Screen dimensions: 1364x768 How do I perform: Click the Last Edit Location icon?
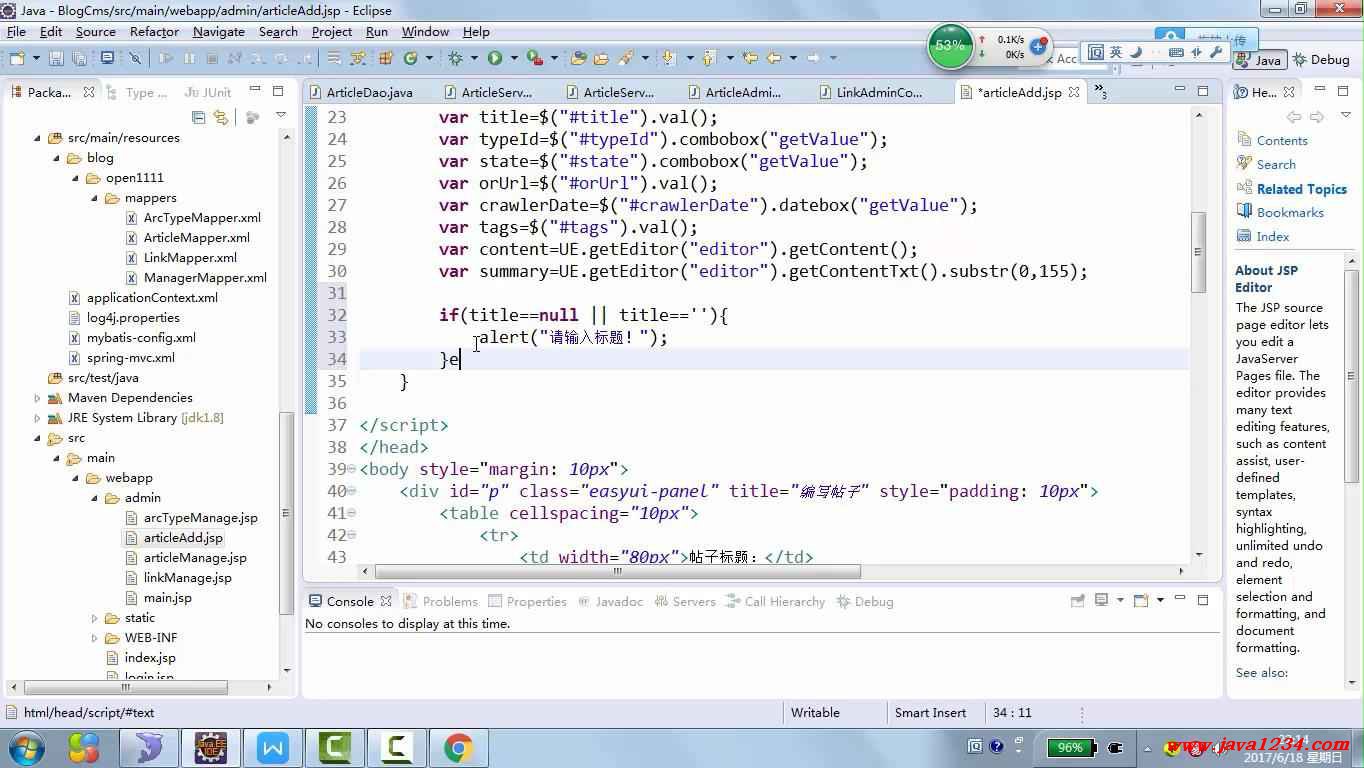point(749,59)
